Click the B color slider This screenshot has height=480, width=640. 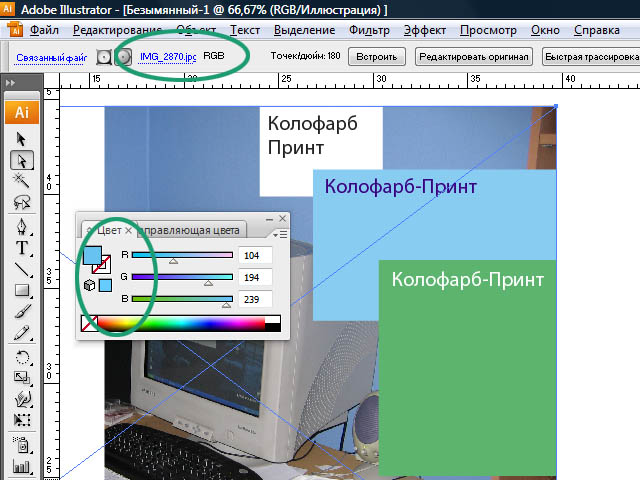pyautogui.click(x=182, y=299)
